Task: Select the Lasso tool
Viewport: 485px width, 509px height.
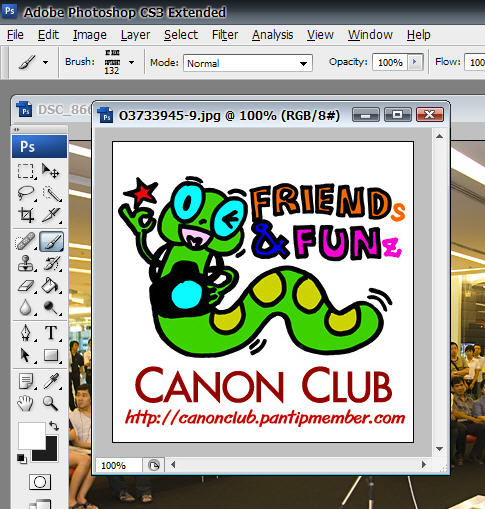Action: click(26, 193)
